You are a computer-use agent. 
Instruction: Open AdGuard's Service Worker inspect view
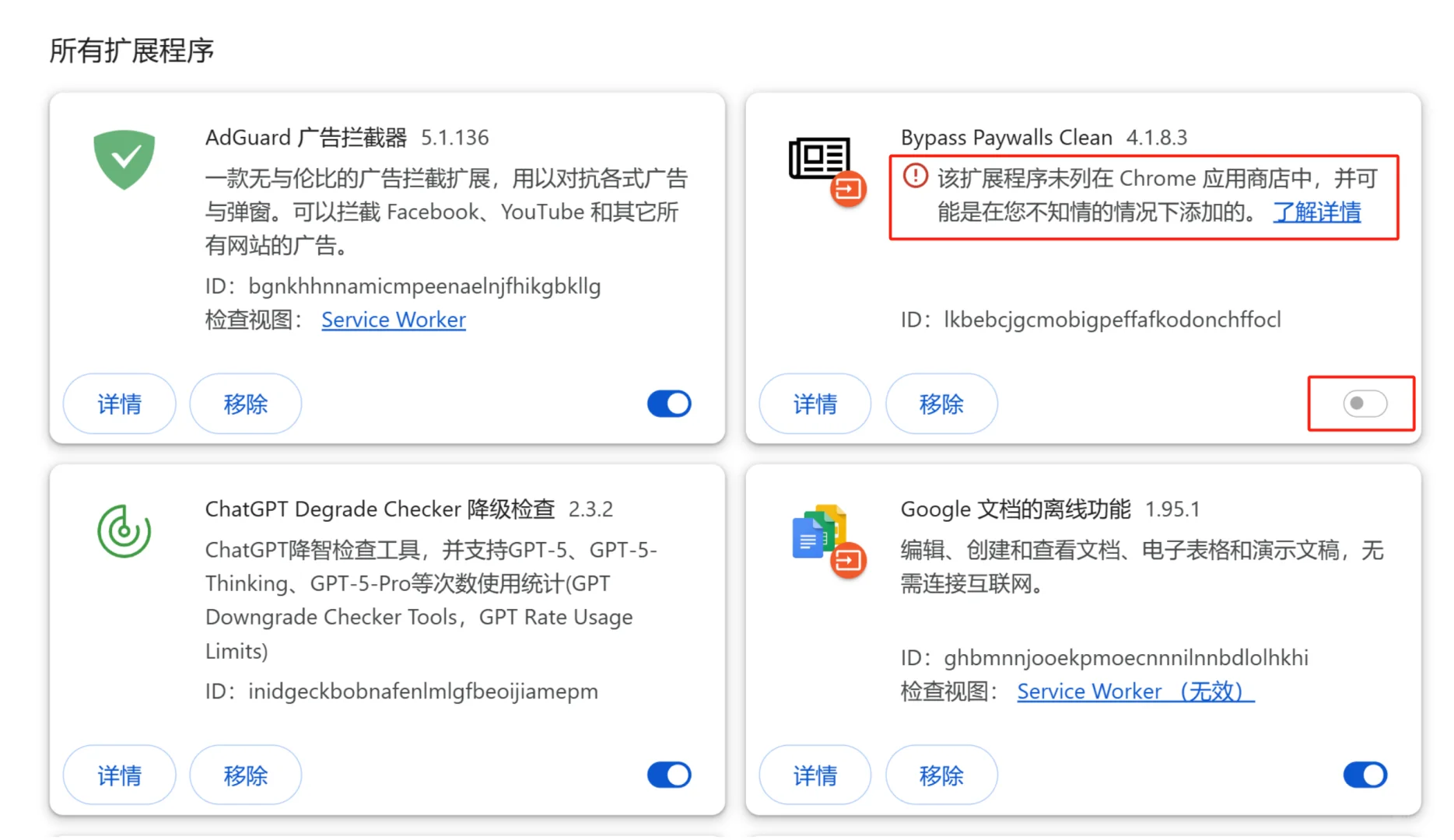394,320
